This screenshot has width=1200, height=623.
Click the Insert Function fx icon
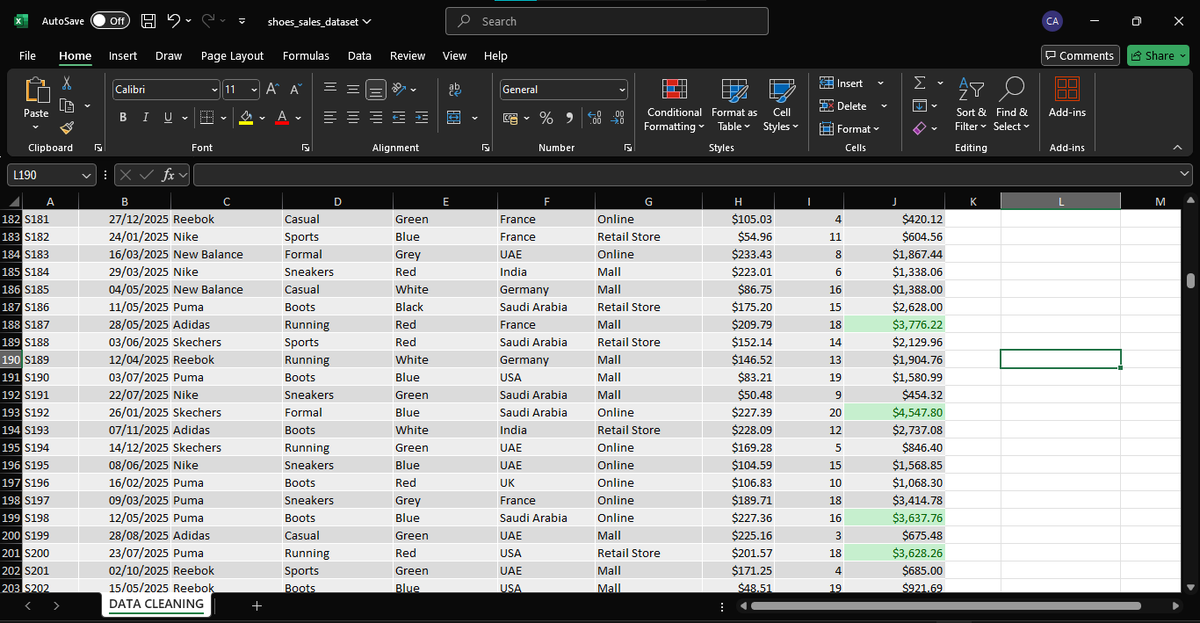click(x=170, y=175)
